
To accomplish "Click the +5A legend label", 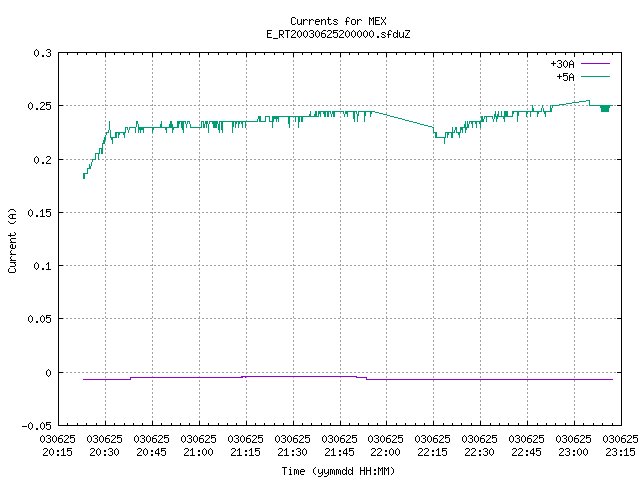I will (565, 77).
